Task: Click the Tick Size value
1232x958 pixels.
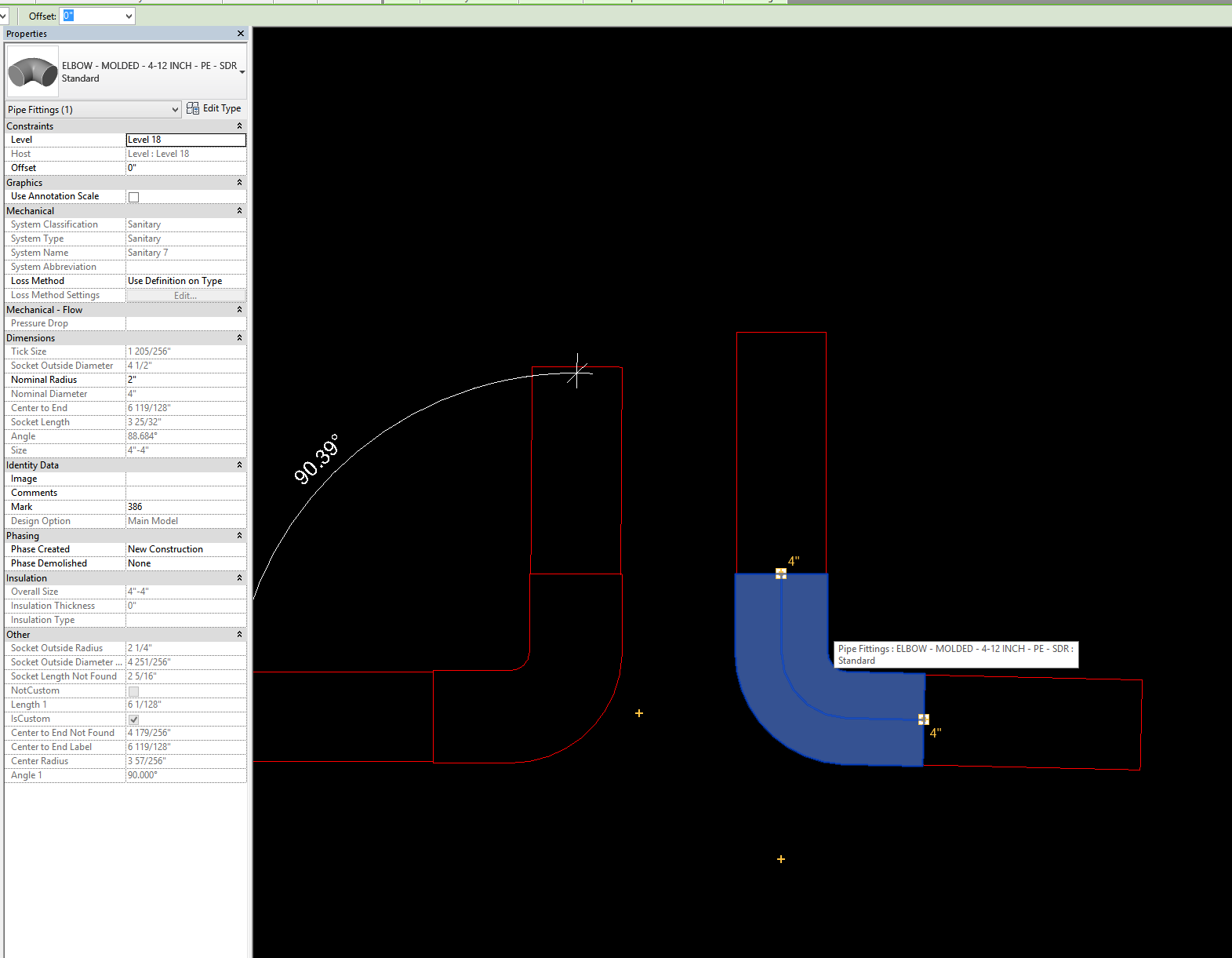Action: coord(186,352)
